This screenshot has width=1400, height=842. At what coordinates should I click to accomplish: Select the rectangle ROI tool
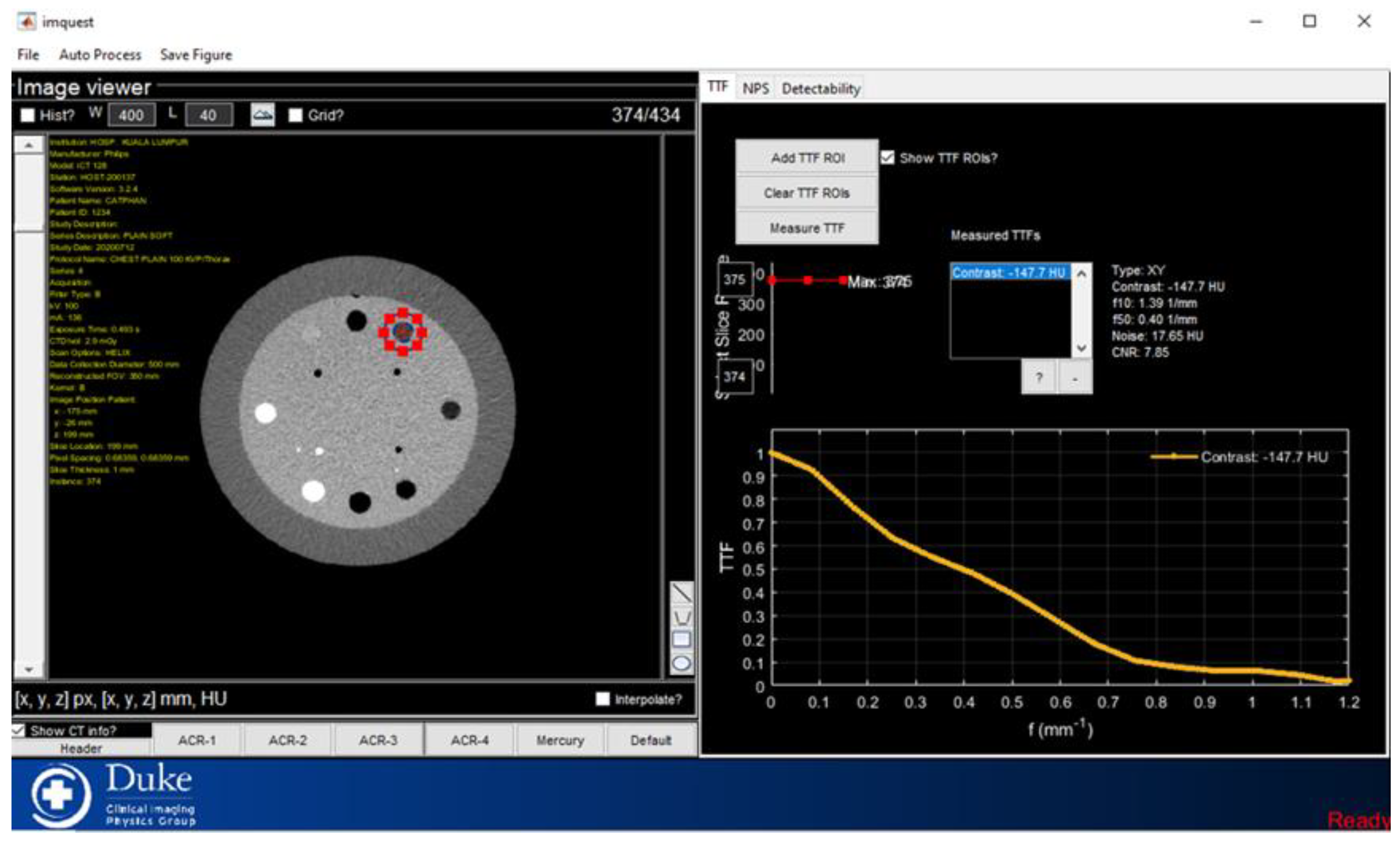click(x=681, y=640)
